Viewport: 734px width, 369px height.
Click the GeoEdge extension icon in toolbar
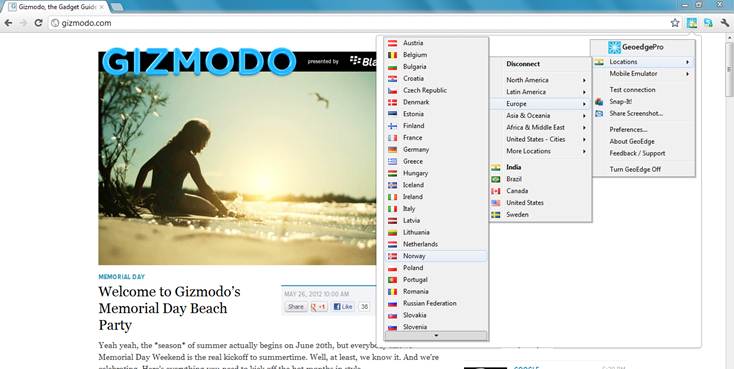(691, 22)
